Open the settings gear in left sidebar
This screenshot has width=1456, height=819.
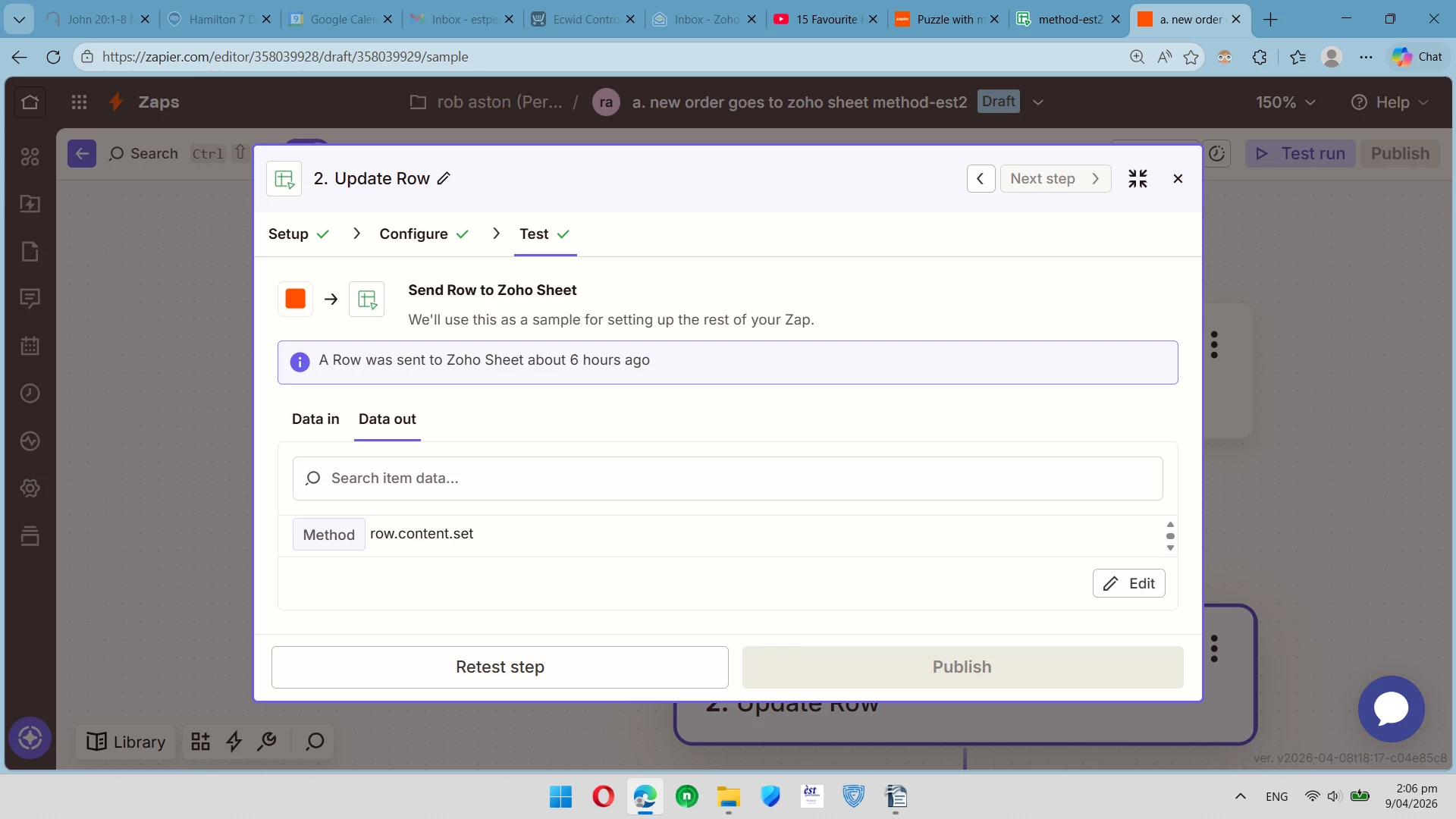point(30,488)
